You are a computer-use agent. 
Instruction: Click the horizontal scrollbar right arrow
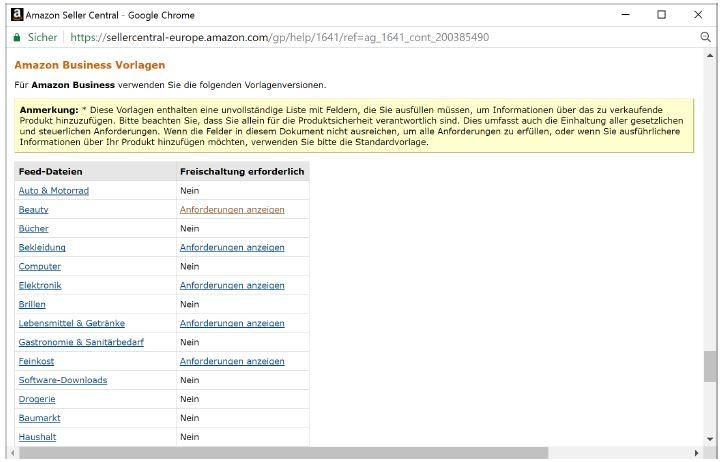point(696,453)
